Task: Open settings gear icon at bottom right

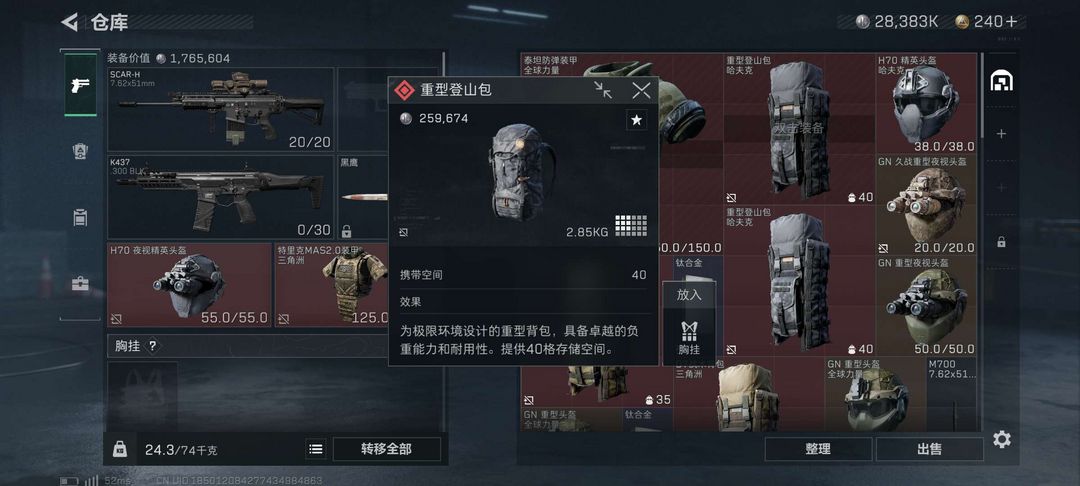Action: (1002, 439)
